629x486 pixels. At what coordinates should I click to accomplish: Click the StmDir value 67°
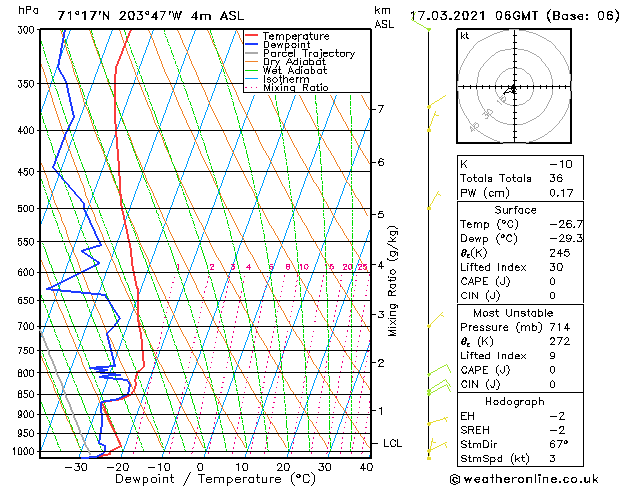[559, 444]
